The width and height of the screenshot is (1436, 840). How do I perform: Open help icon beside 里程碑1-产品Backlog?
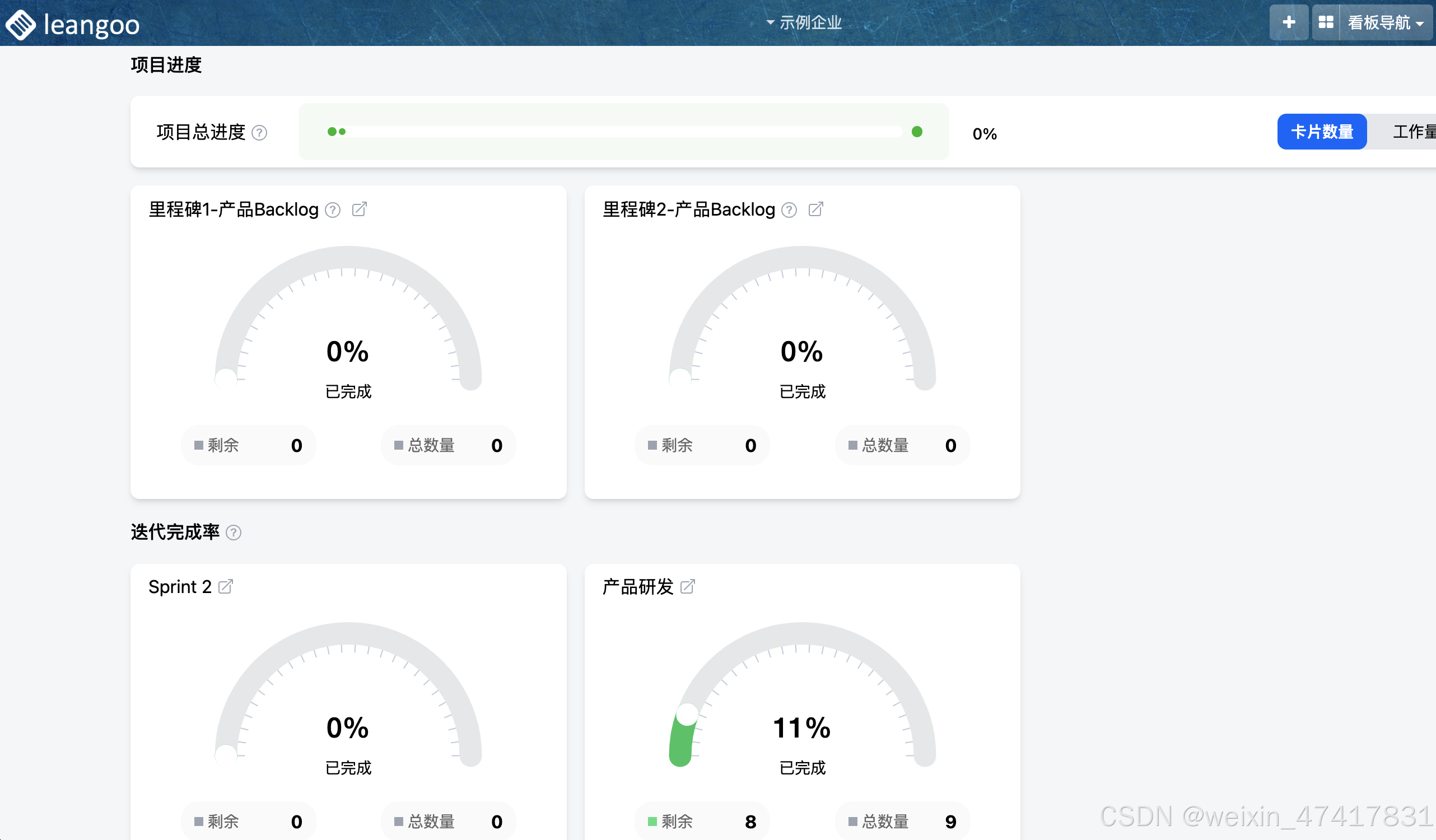click(333, 211)
